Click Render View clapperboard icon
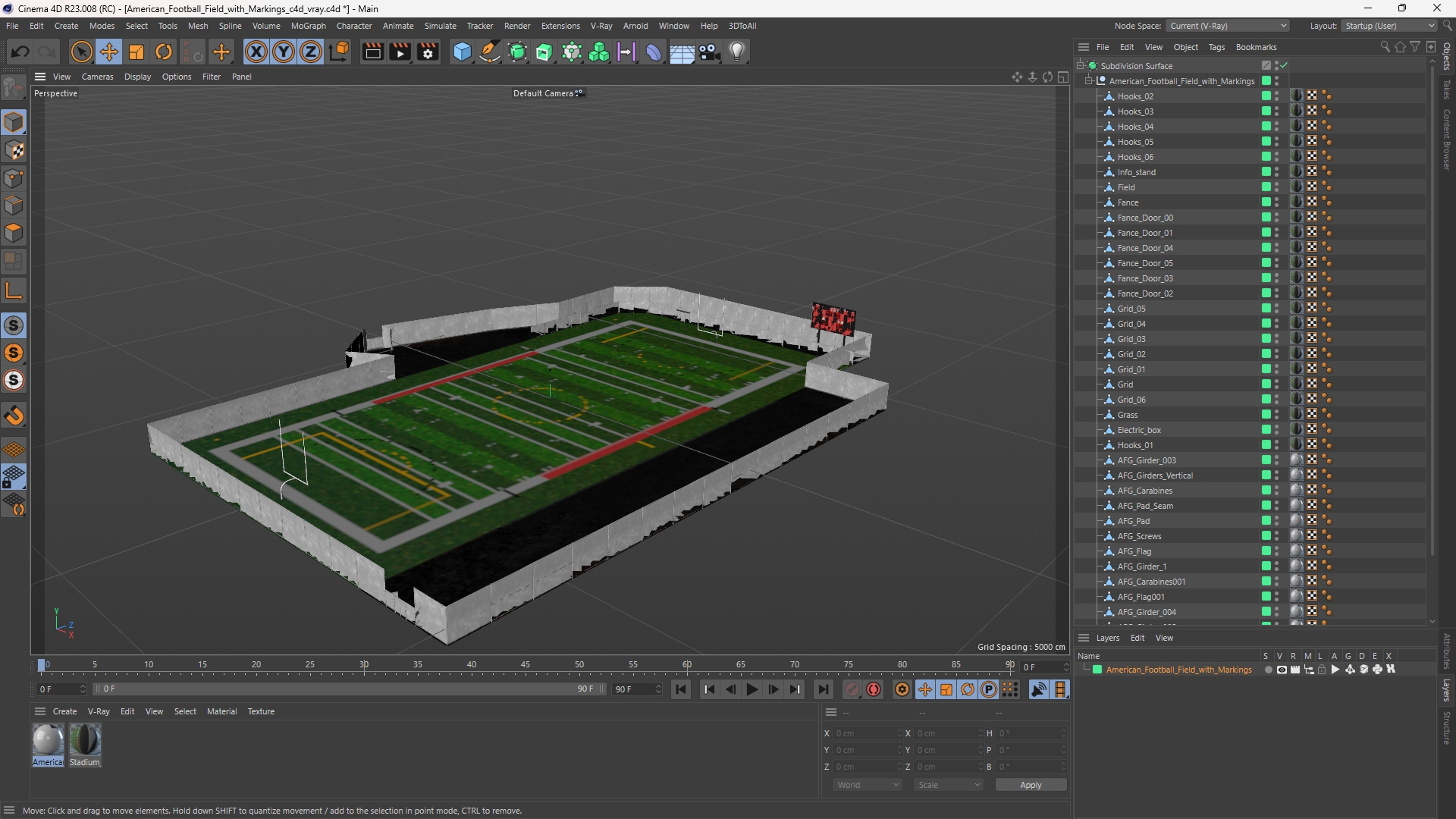Image resolution: width=1456 pixels, height=819 pixels. pyautogui.click(x=372, y=52)
